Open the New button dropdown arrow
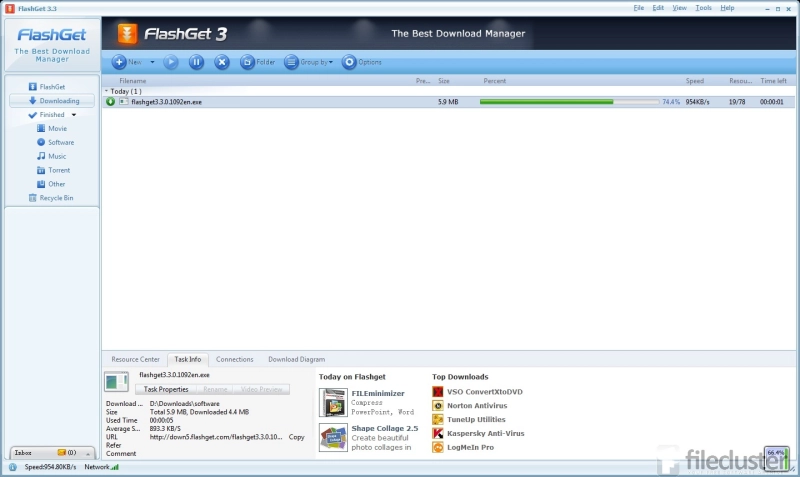Screen dimensions: 800x477 tap(152, 62)
